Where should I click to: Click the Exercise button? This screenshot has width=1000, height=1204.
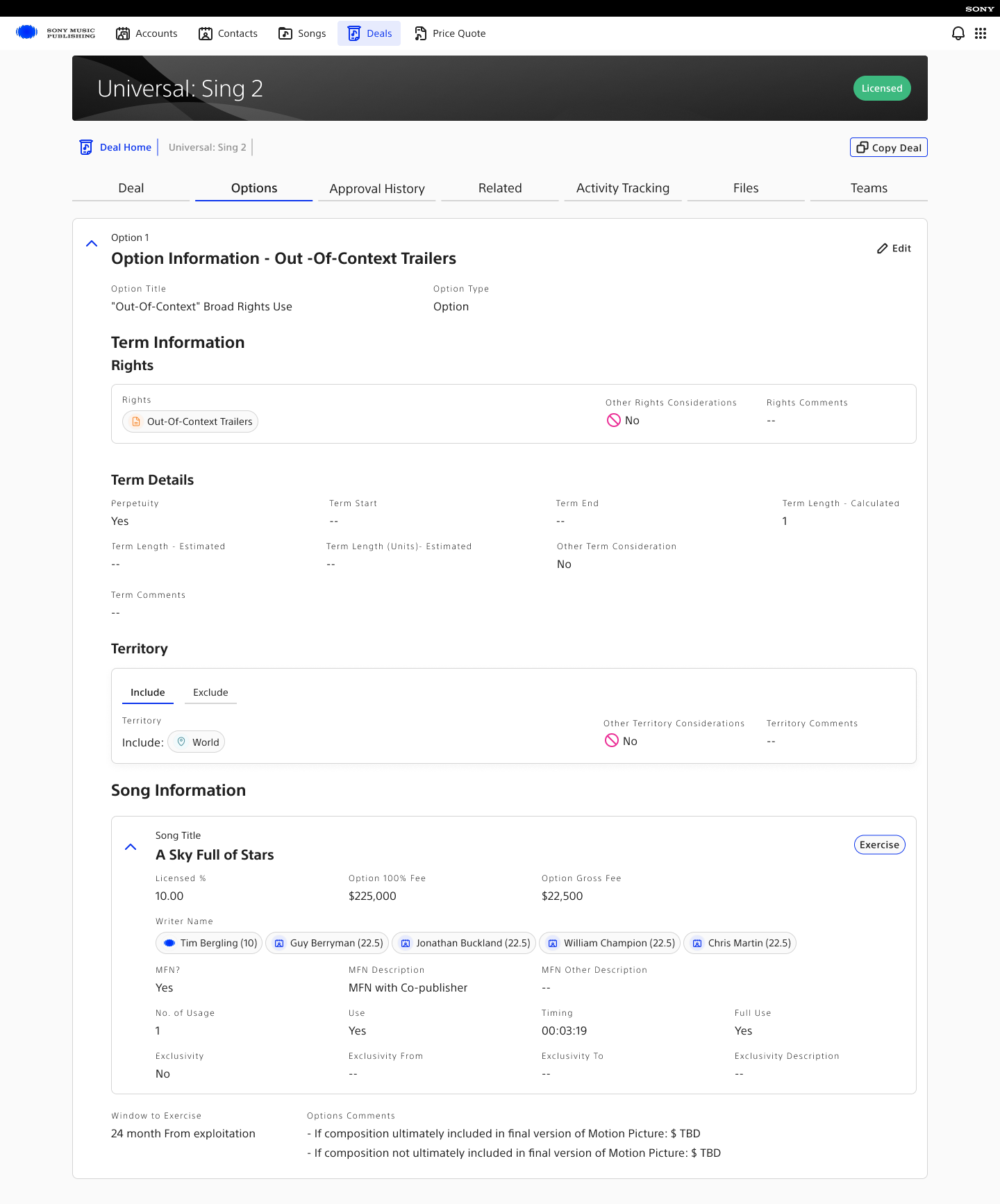(879, 845)
